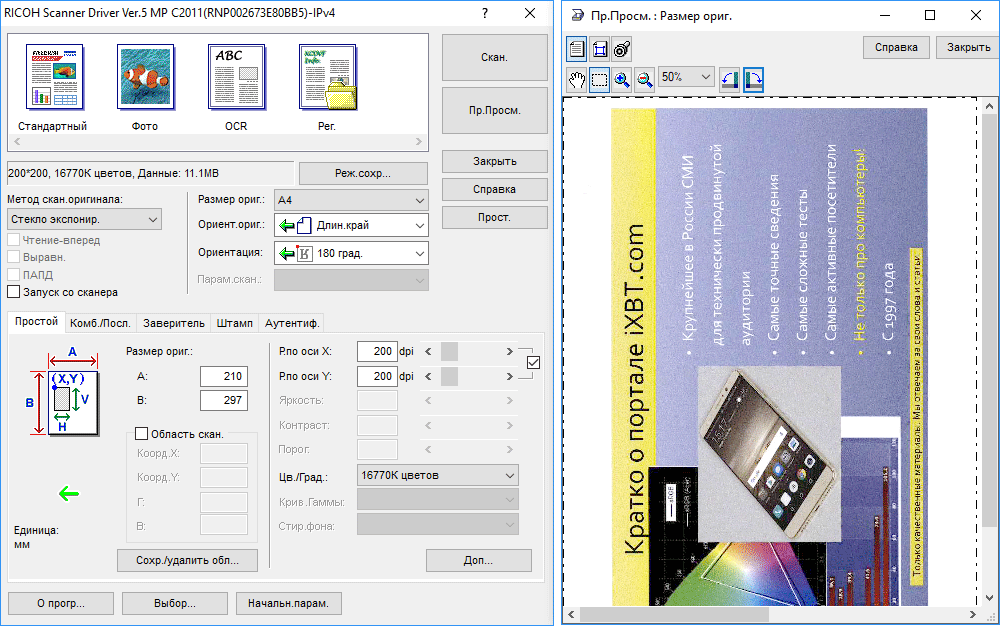Open Цв./Град. 16770К цветов dropdown

[438, 476]
